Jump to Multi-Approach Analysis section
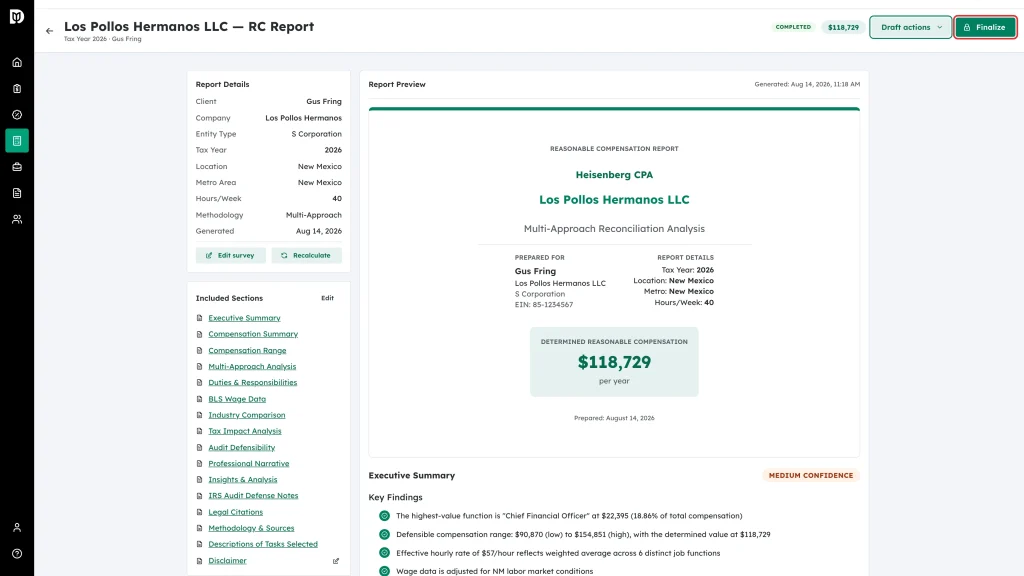Viewport: 1024px width, 576px height. [x=252, y=366]
